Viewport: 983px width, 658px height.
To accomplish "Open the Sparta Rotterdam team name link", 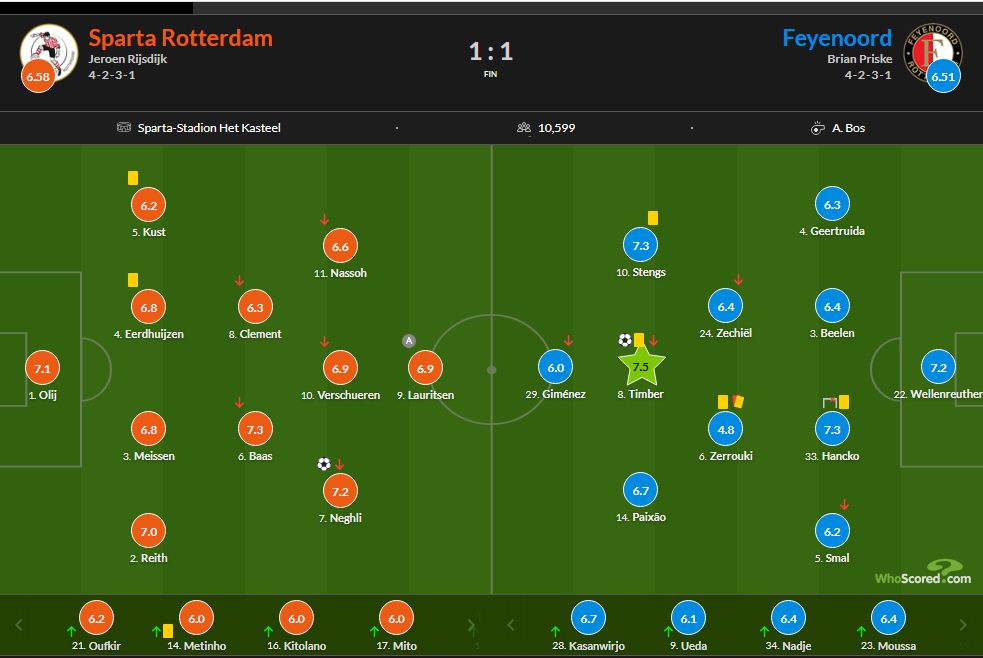I will click(x=180, y=38).
